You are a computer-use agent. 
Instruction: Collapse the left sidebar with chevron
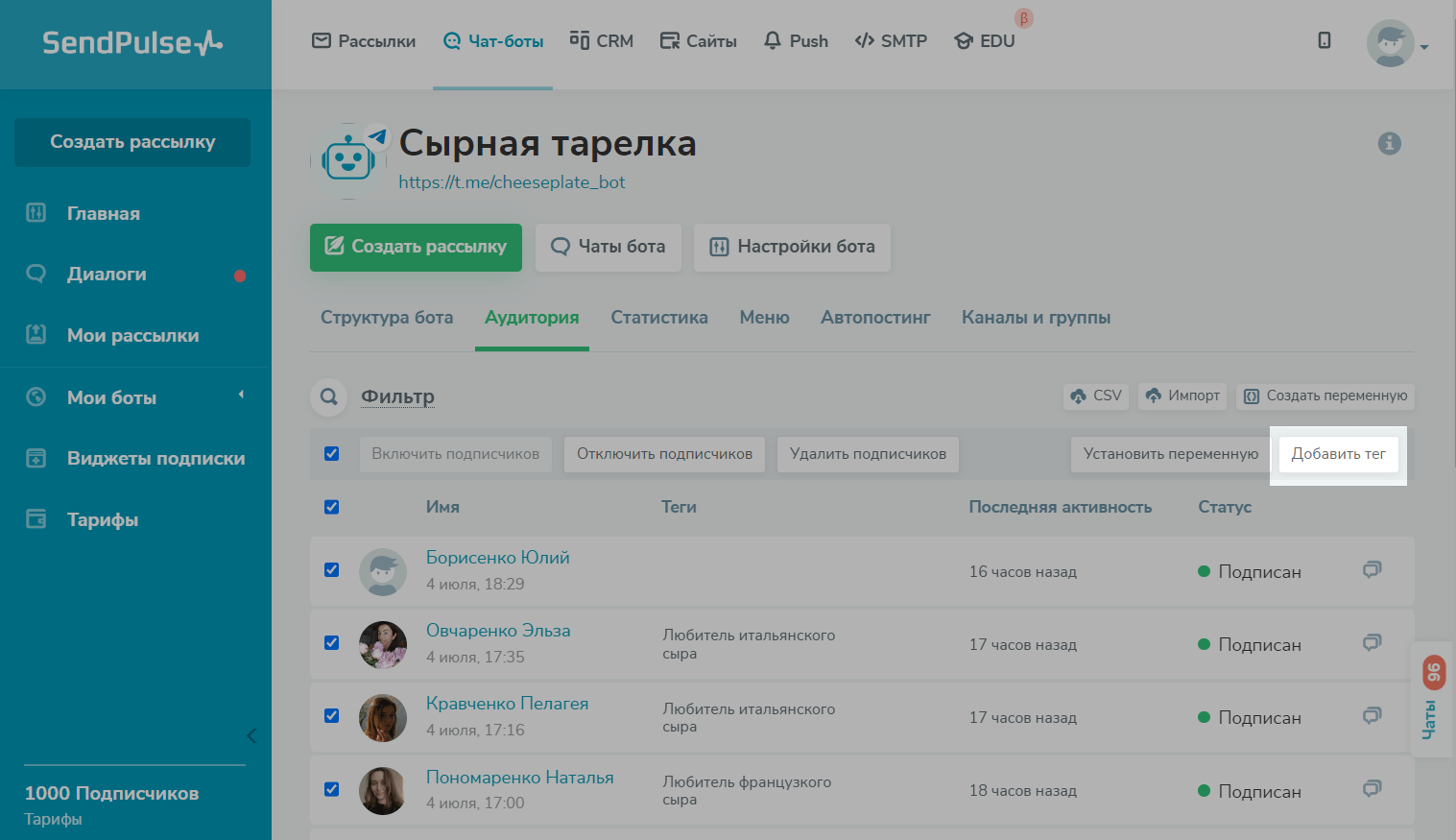coord(251,736)
